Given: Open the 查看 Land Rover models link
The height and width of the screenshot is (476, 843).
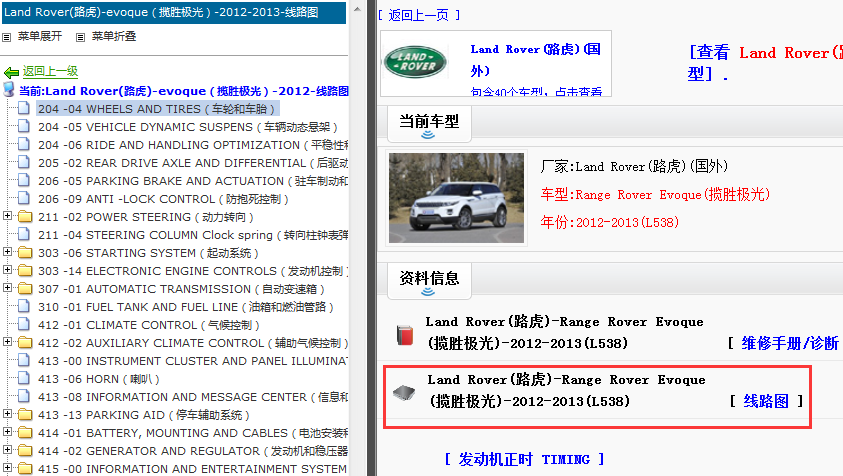Looking at the screenshot, I should tap(765, 63).
